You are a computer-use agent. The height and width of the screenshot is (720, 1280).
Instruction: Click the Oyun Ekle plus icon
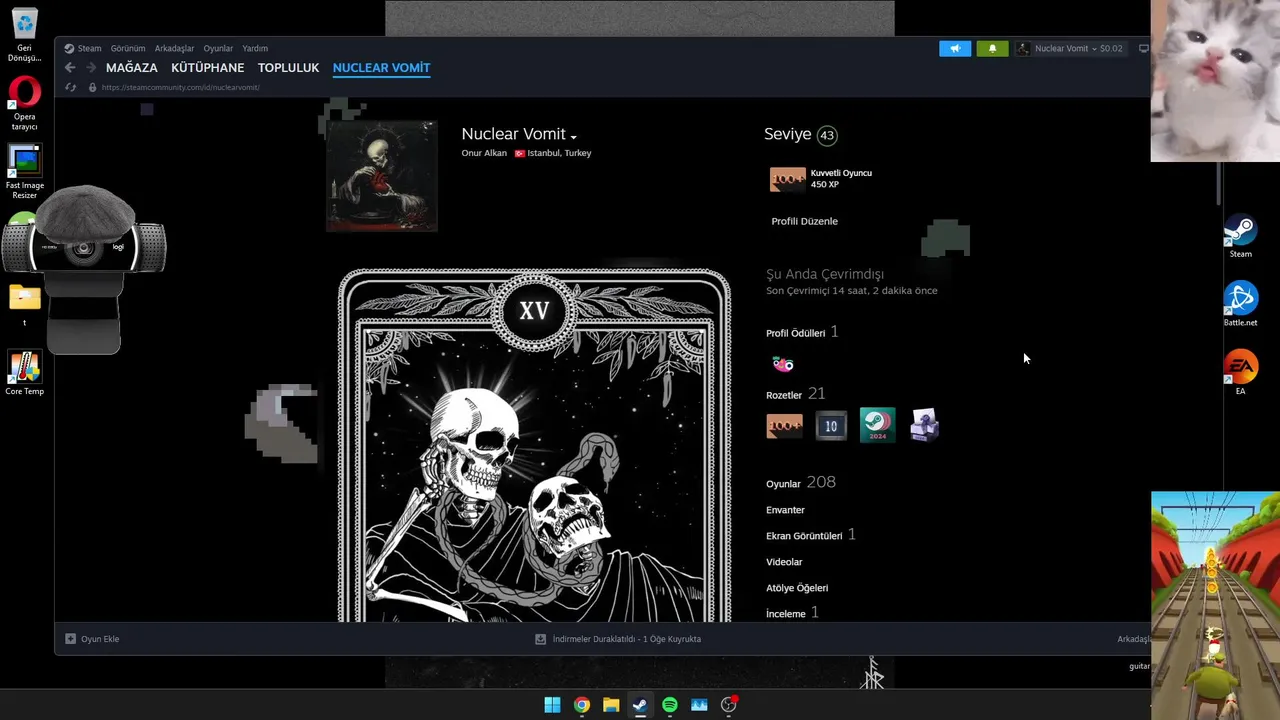tap(70, 639)
